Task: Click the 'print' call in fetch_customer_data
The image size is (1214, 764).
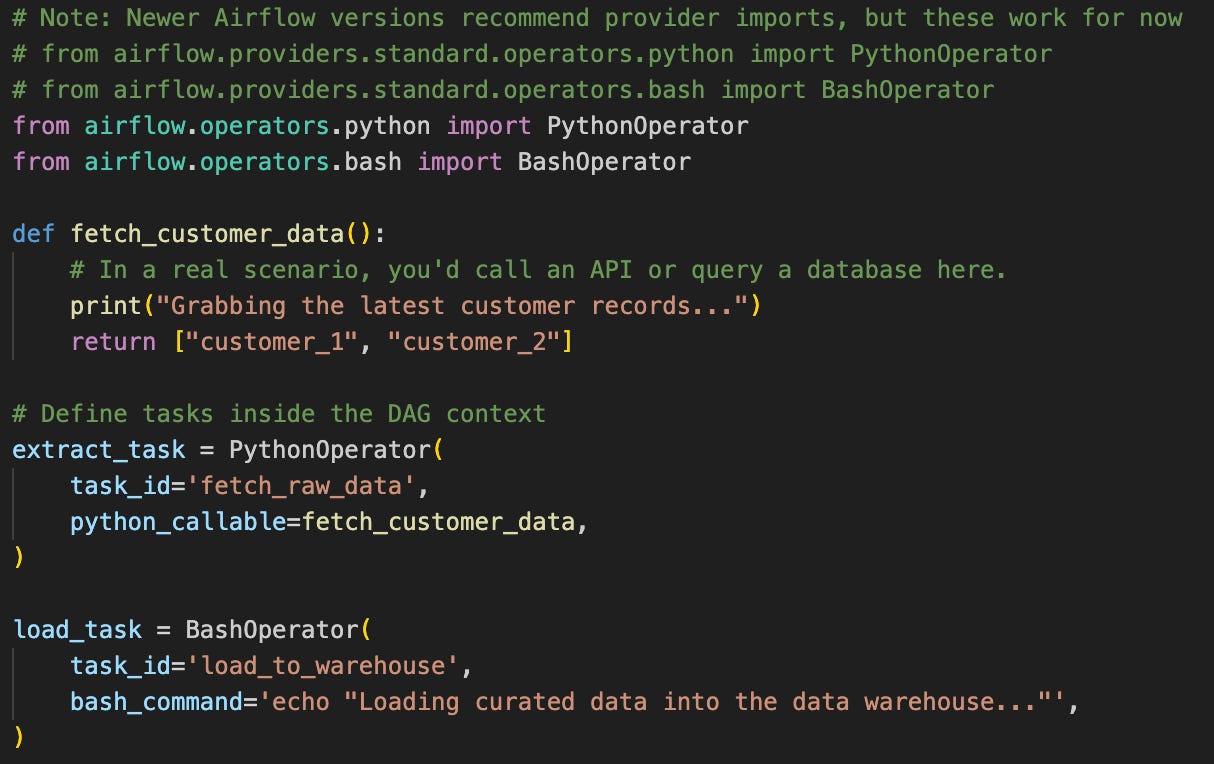Action: pyautogui.click(x=106, y=306)
